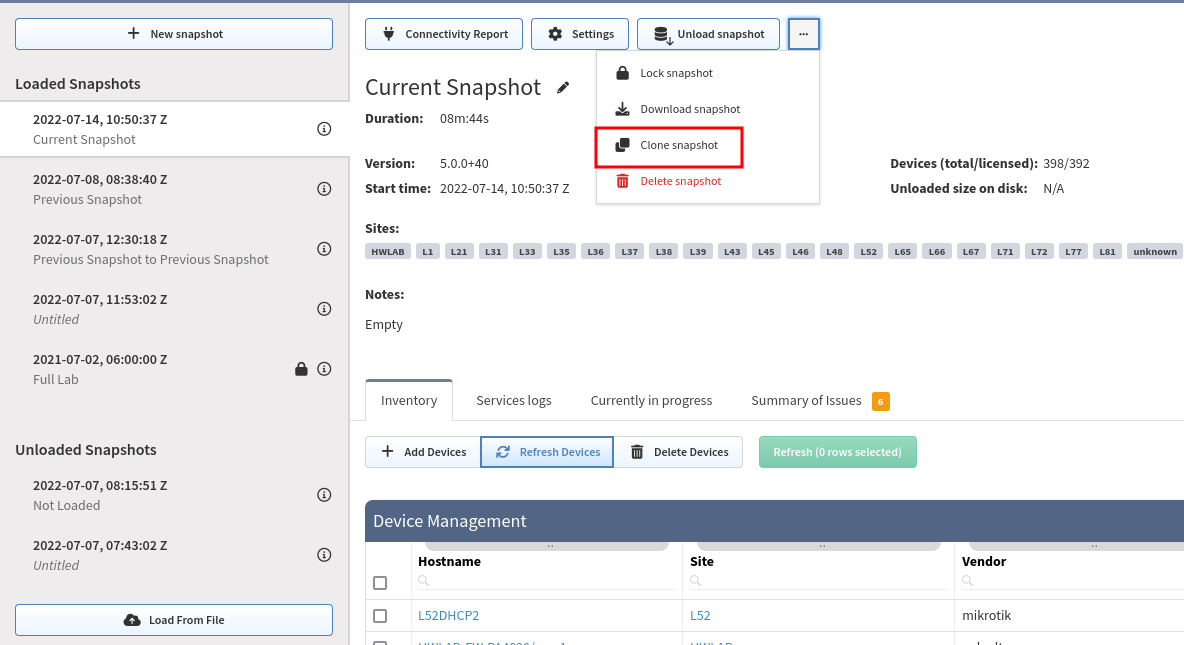Click the orange issues count badge 6
The width and height of the screenshot is (1184, 645).
pos(880,401)
